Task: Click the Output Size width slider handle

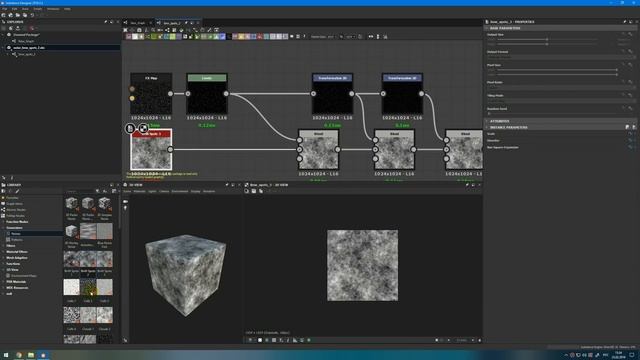Action: pos(547,40)
